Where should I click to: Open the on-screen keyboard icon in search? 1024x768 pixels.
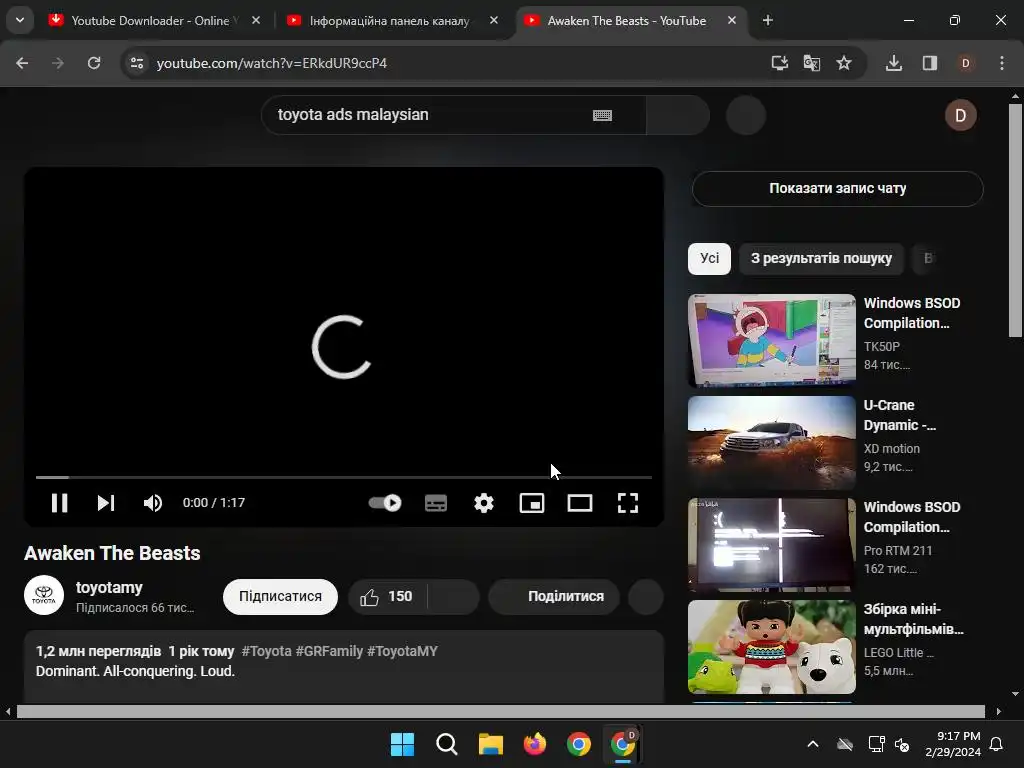602,115
